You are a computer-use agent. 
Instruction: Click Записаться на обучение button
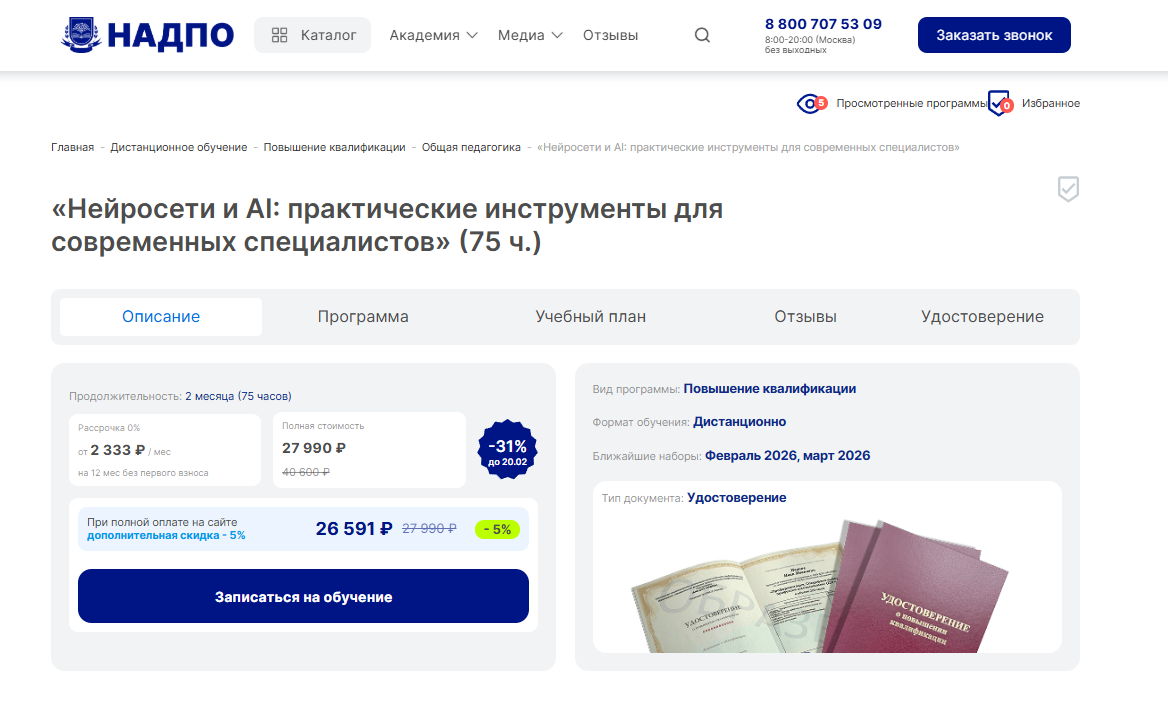click(303, 597)
